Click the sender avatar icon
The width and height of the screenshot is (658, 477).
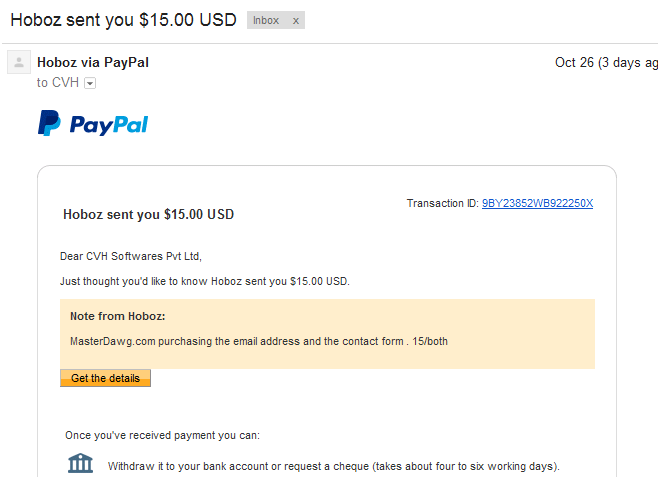(18, 63)
